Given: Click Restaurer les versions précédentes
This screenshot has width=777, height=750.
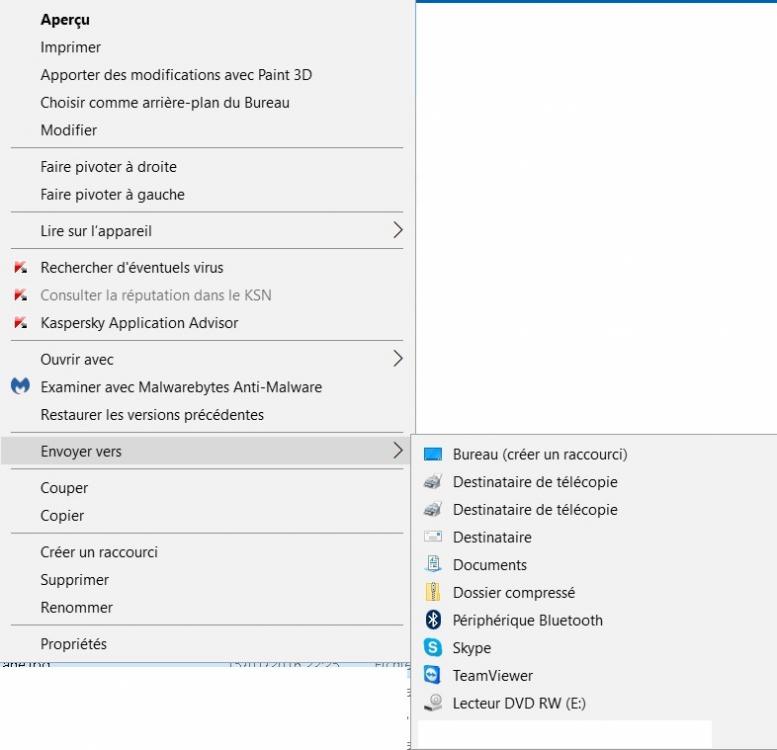Looking at the screenshot, I should pos(152,414).
